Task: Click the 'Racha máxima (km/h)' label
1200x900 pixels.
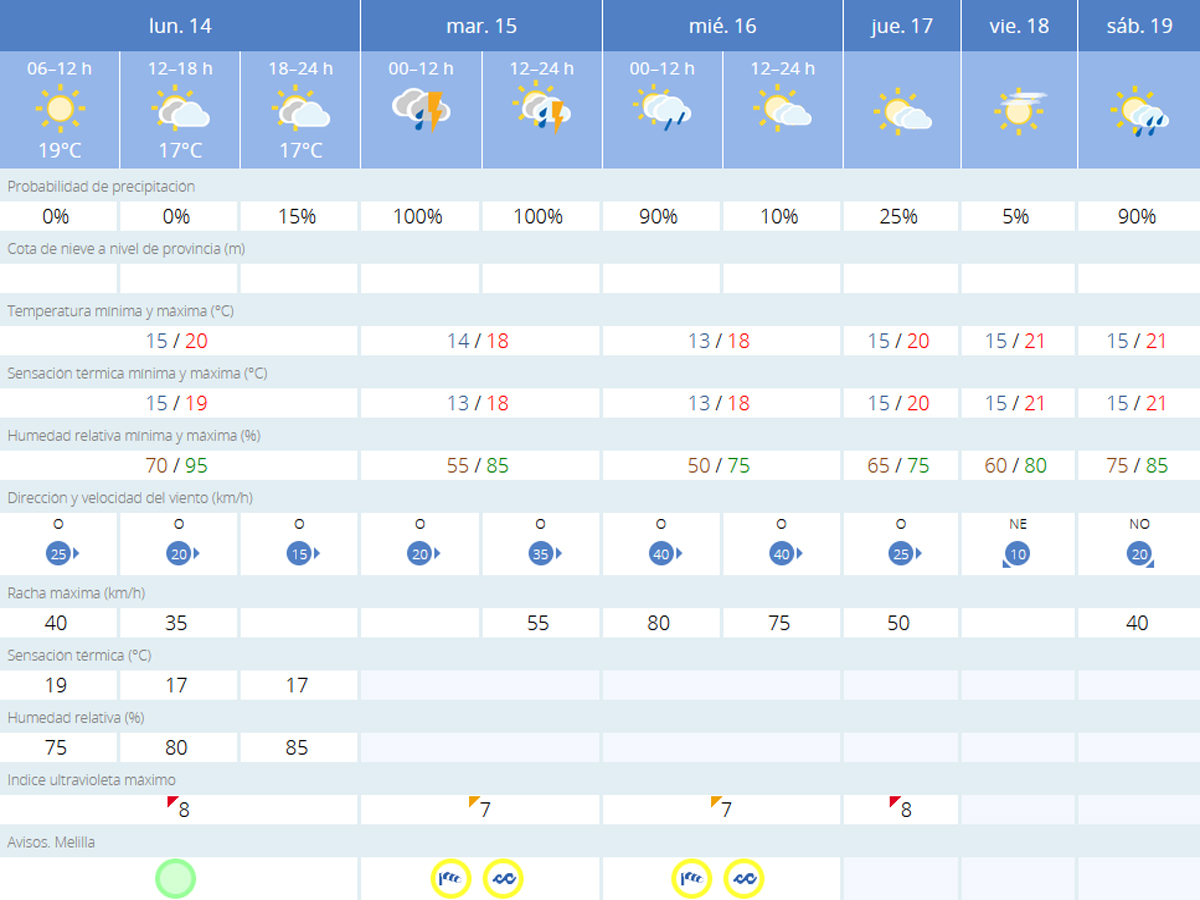Action: point(76,593)
